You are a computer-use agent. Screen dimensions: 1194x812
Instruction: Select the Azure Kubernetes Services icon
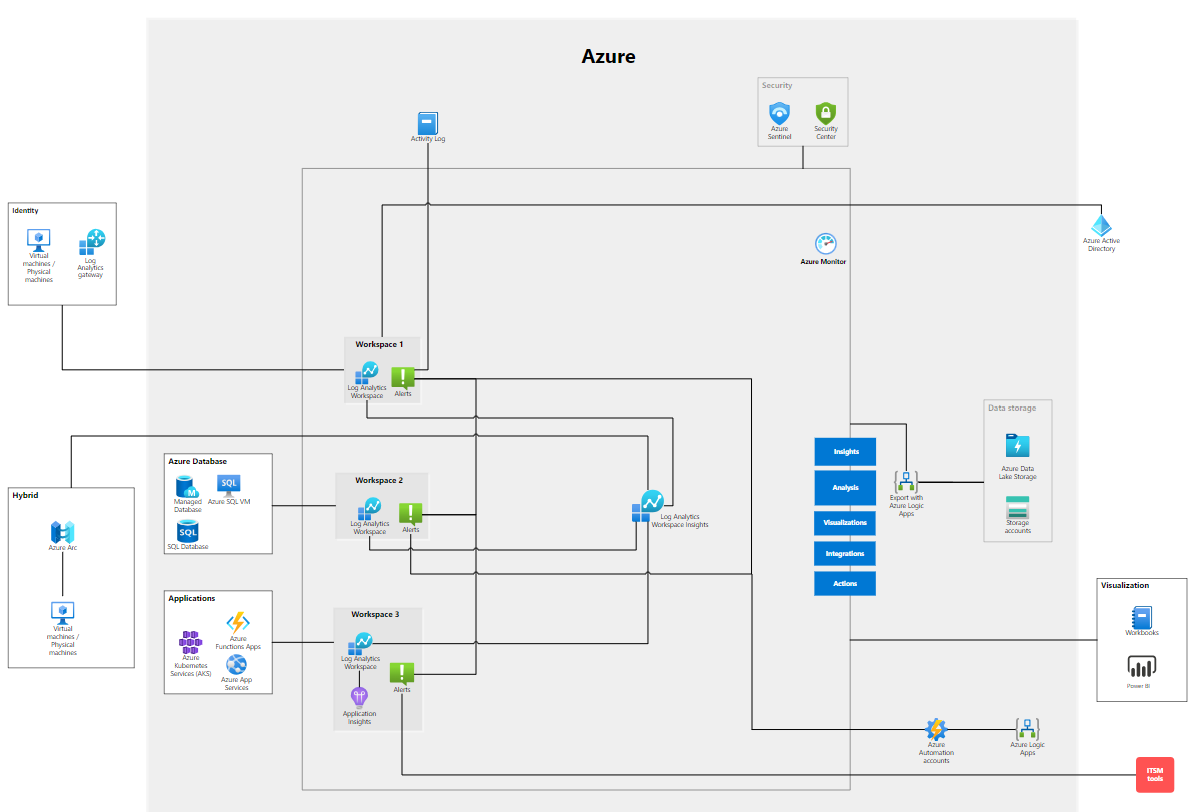[190, 641]
